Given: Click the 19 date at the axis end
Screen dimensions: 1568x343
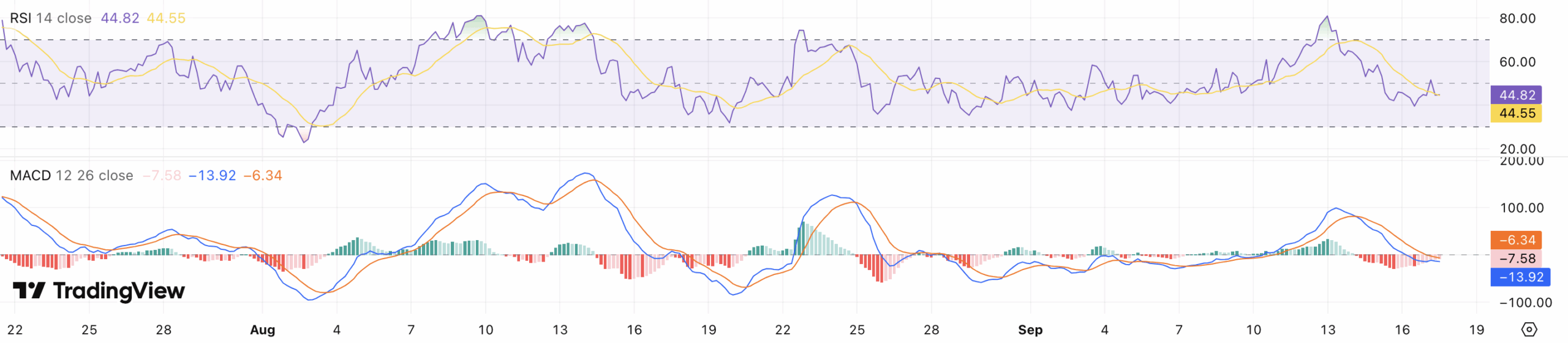Looking at the screenshot, I should tap(1477, 330).
